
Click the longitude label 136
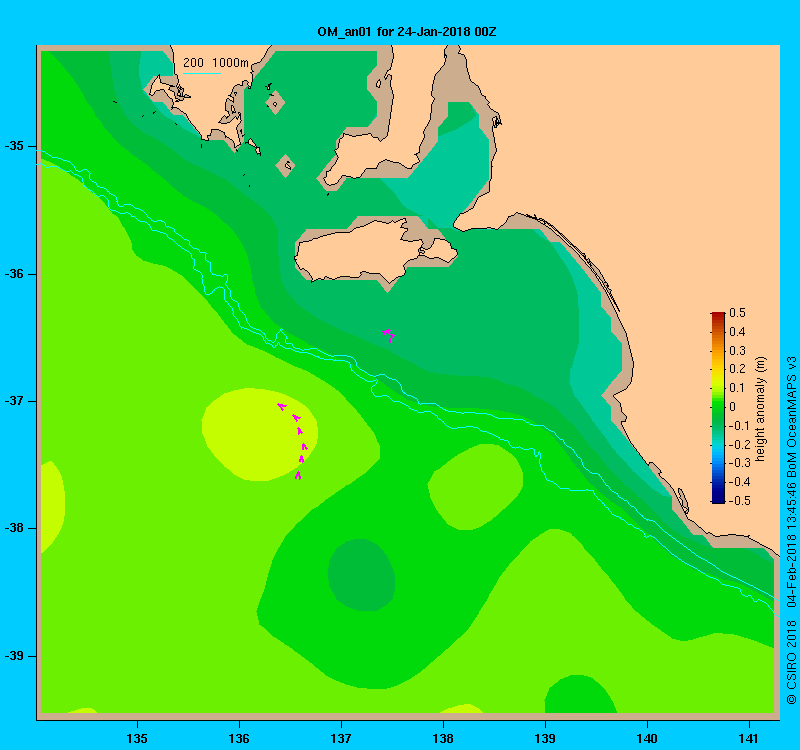pos(239,738)
